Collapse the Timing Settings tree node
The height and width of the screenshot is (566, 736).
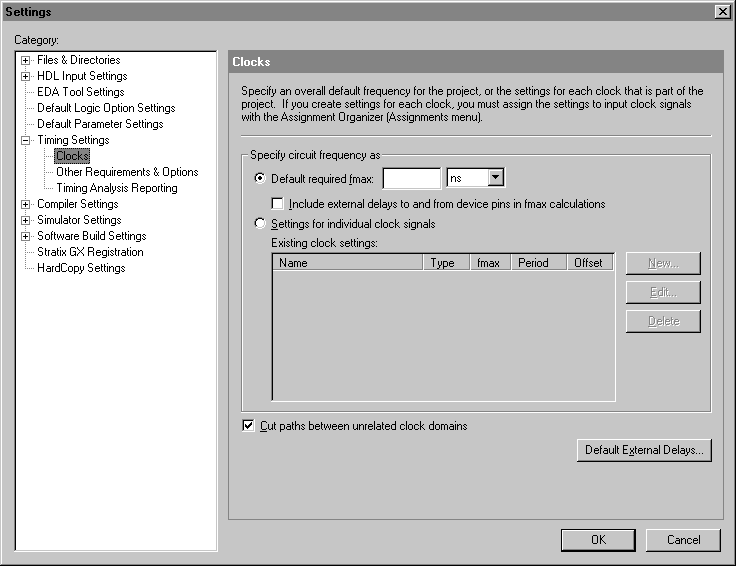click(25, 140)
